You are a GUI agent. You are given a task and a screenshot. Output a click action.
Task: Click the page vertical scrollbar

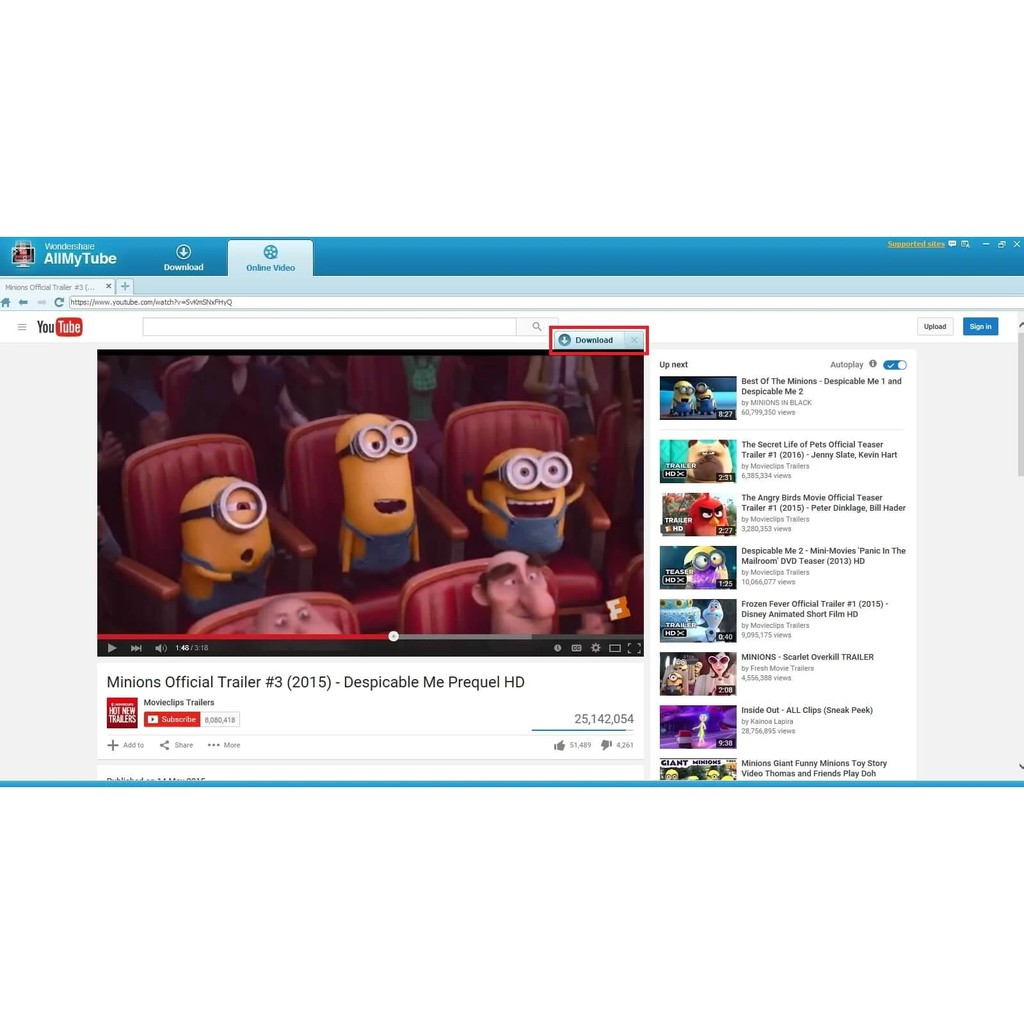click(1020, 405)
